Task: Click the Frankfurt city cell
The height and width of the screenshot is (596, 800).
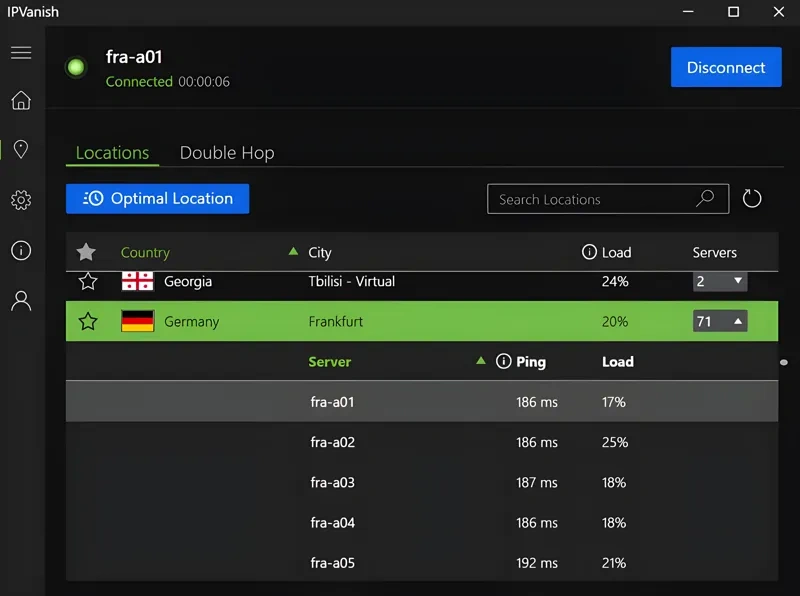Action: click(335, 321)
